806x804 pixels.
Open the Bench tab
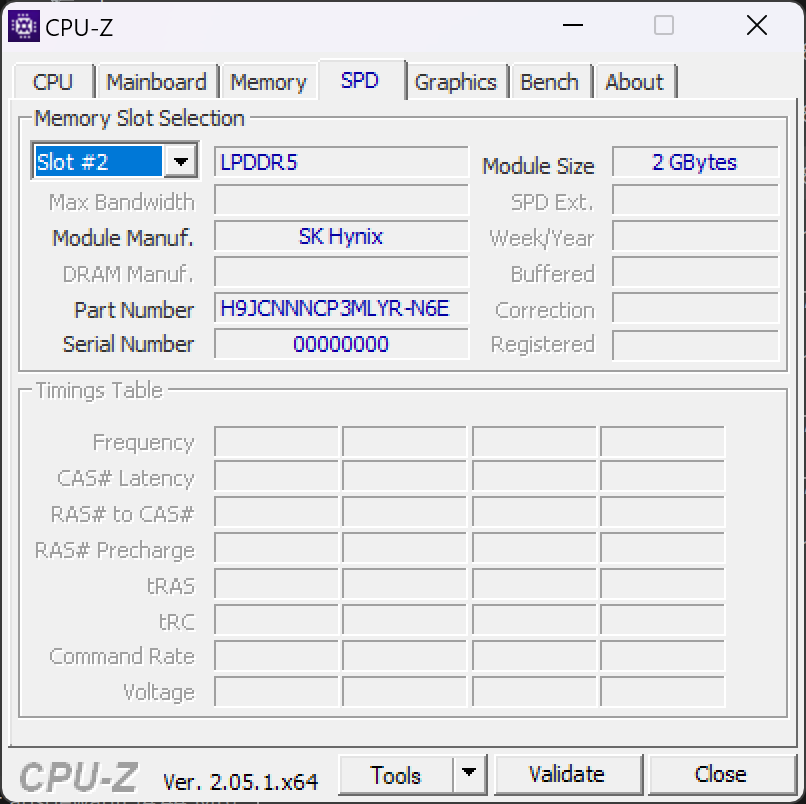click(x=549, y=82)
